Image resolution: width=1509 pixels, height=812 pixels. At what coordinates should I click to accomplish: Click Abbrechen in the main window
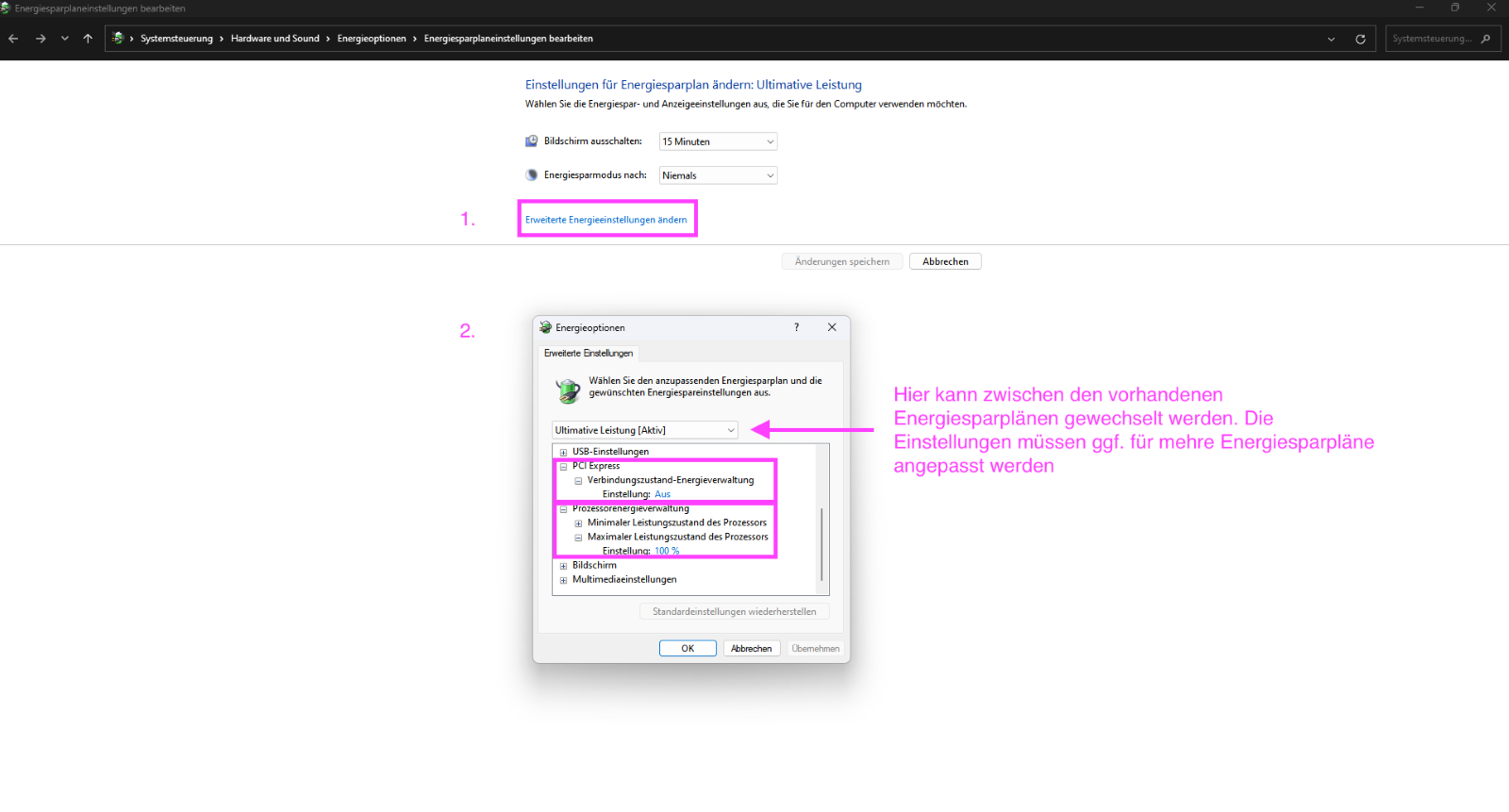945,261
